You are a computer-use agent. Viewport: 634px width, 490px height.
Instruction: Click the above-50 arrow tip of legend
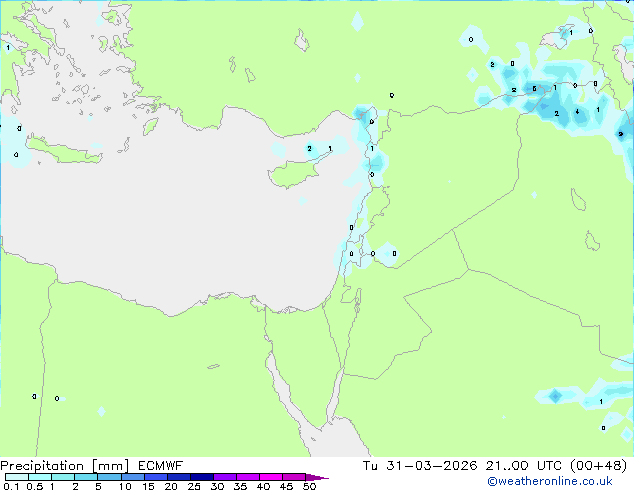tap(317, 477)
